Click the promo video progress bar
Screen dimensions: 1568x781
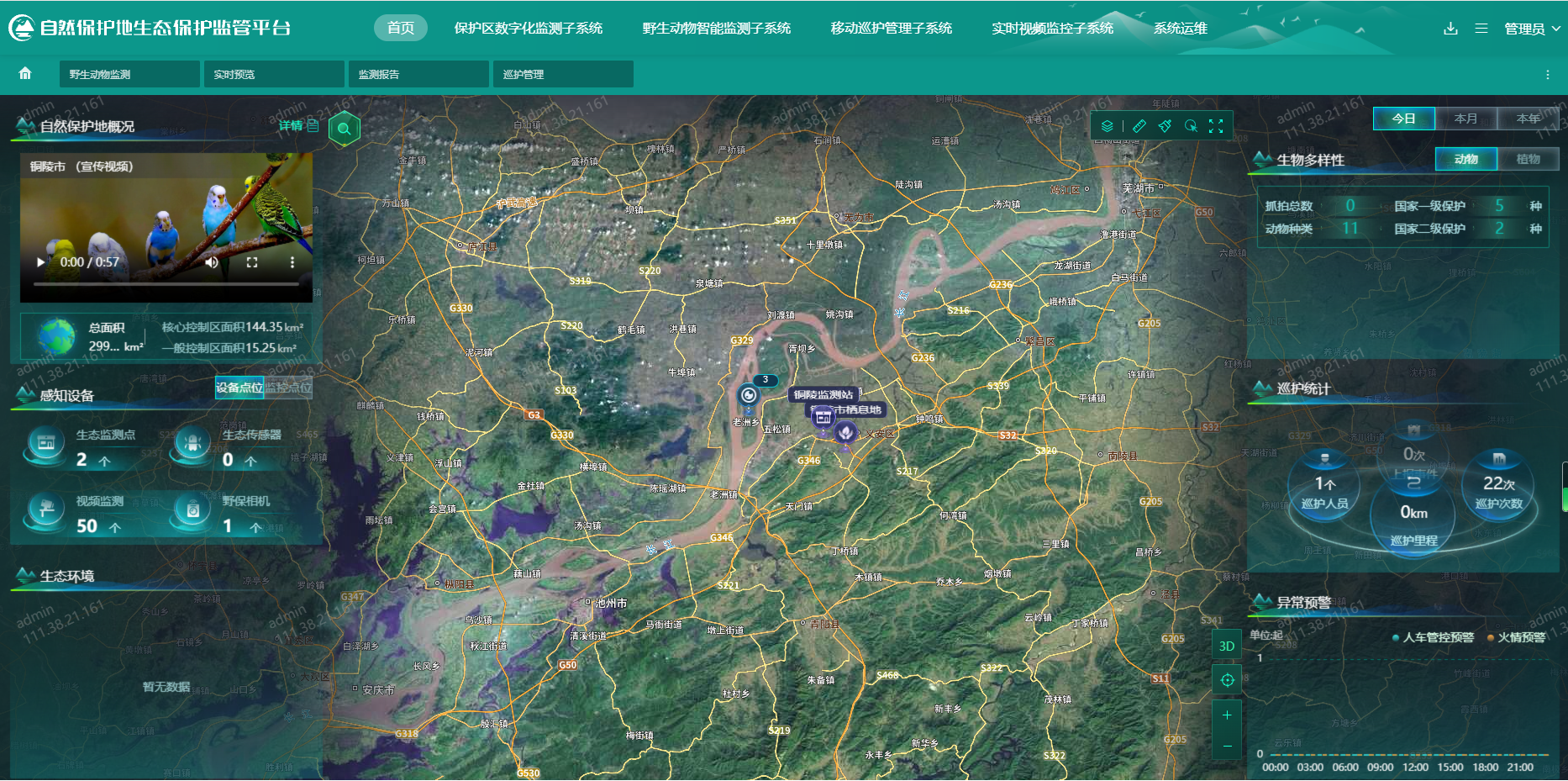tap(166, 284)
